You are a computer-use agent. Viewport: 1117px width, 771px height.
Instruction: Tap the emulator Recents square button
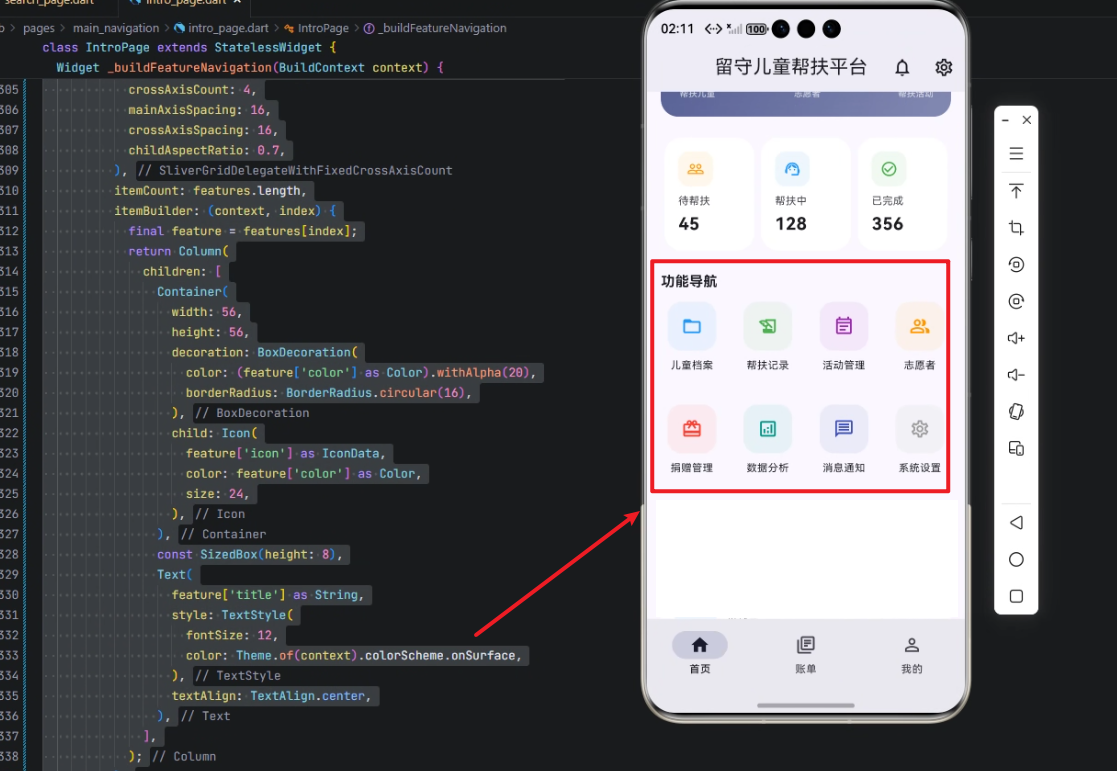1016,596
